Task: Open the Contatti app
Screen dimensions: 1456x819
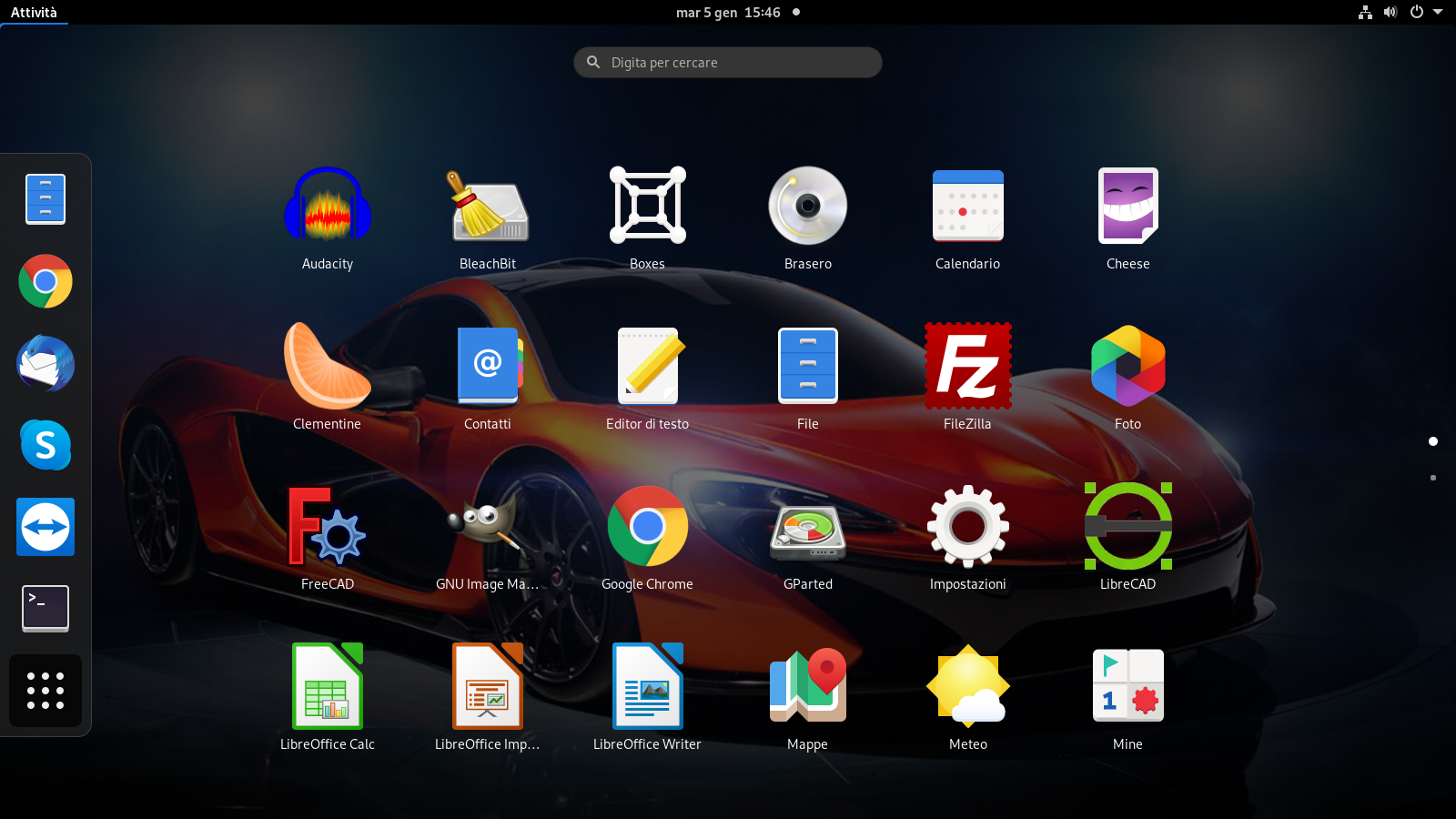Action: pyautogui.click(x=488, y=378)
